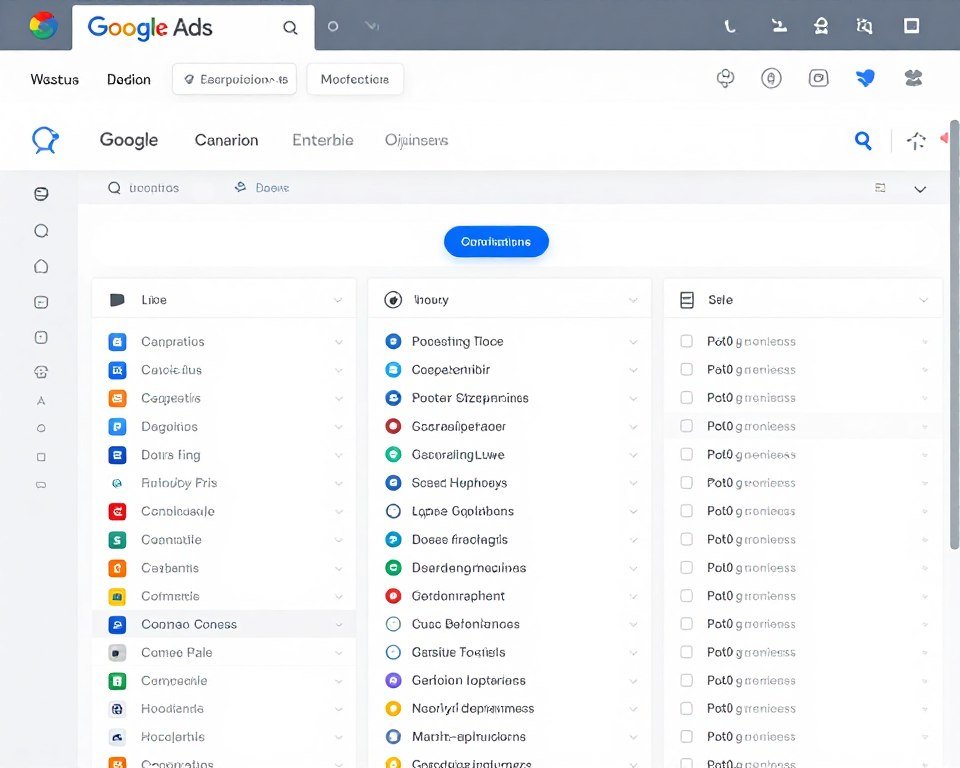Click the red circle icon beside Gasraailpehaoer

tap(393, 426)
